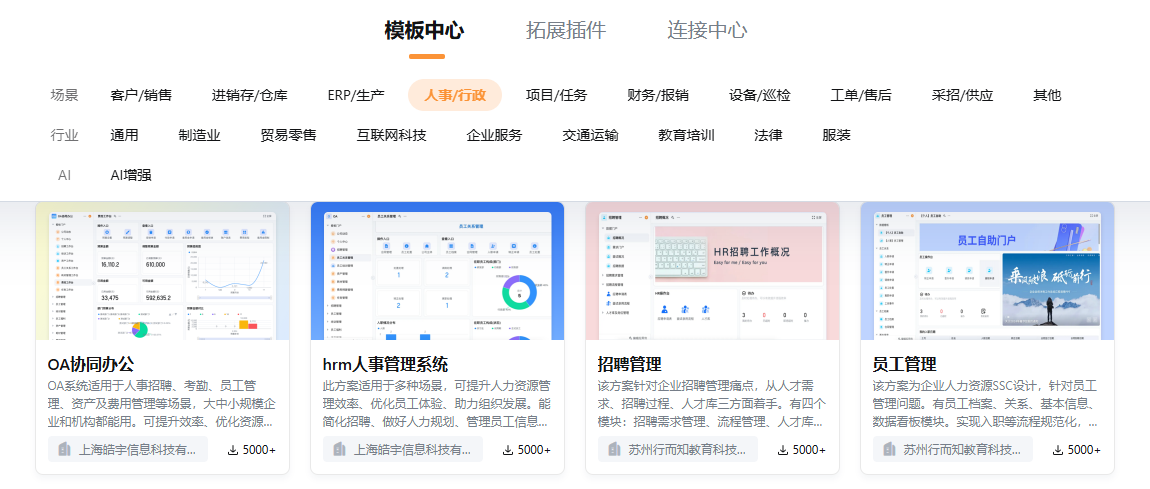This screenshot has width=1150, height=489.
Task: Filter scenes by 进销存/仓库
Action: pyautogui.click(x=249, y=95)
